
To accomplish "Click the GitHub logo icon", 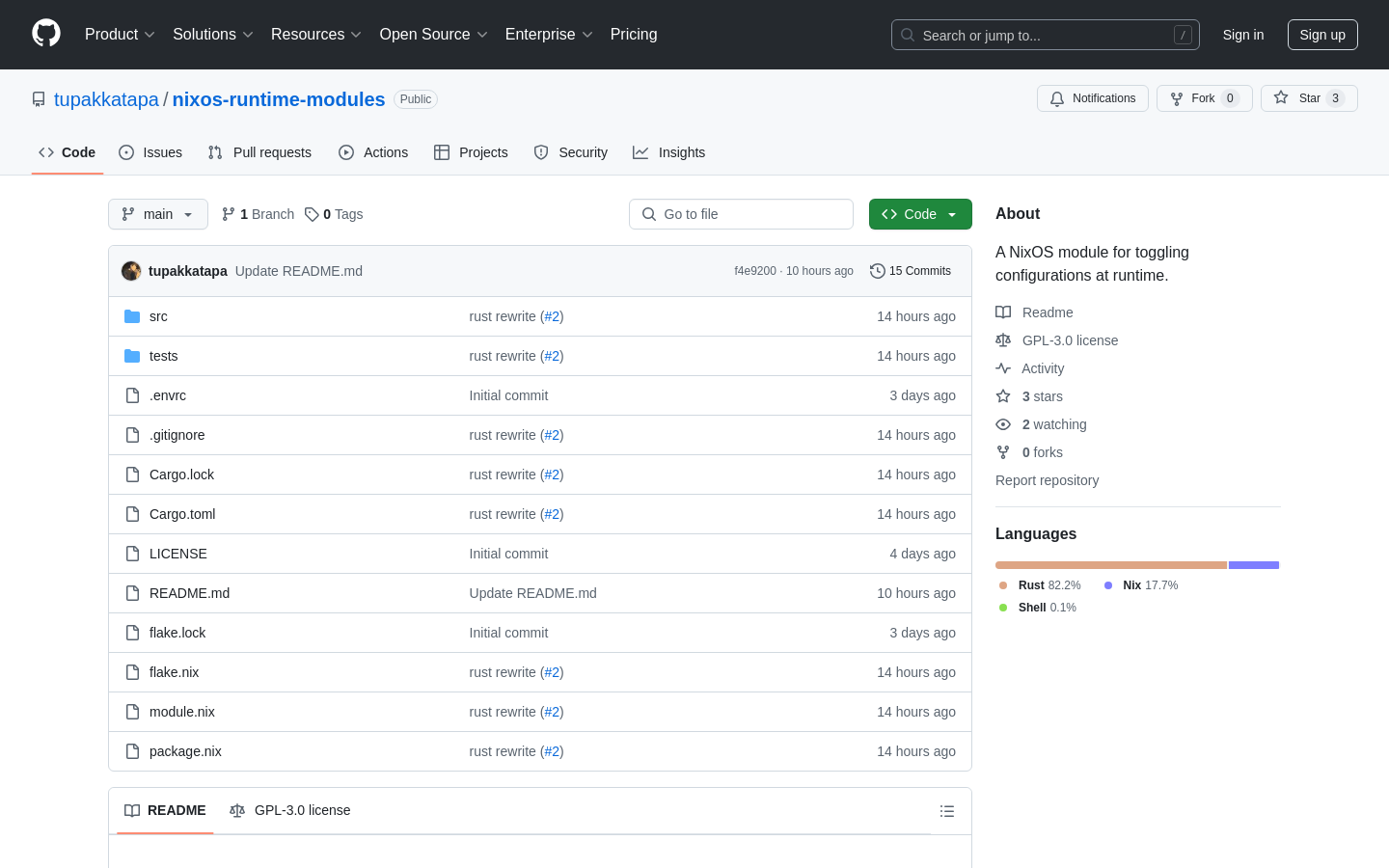I will [46, 34].
